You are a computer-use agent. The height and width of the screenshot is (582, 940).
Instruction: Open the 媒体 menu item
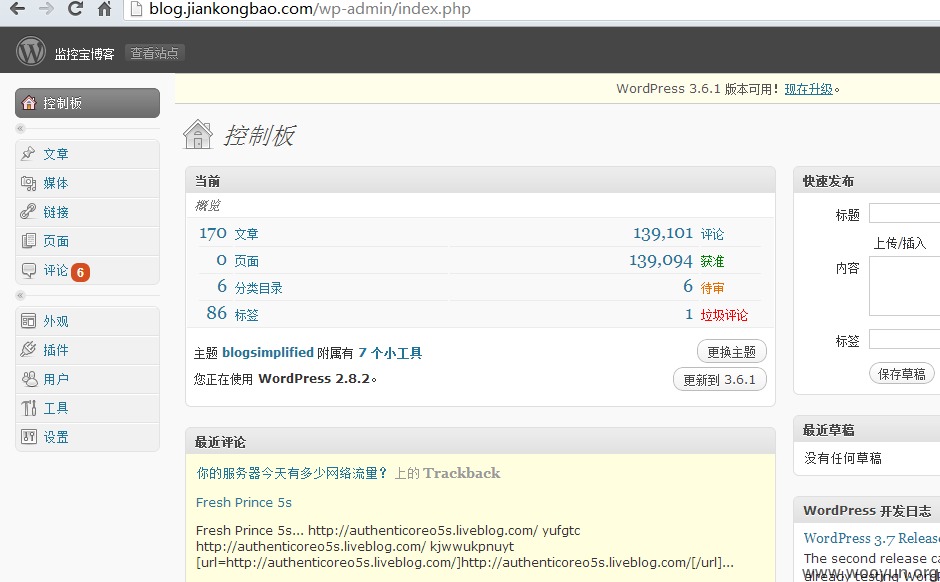pyautogui.click(x=88, y=183)
